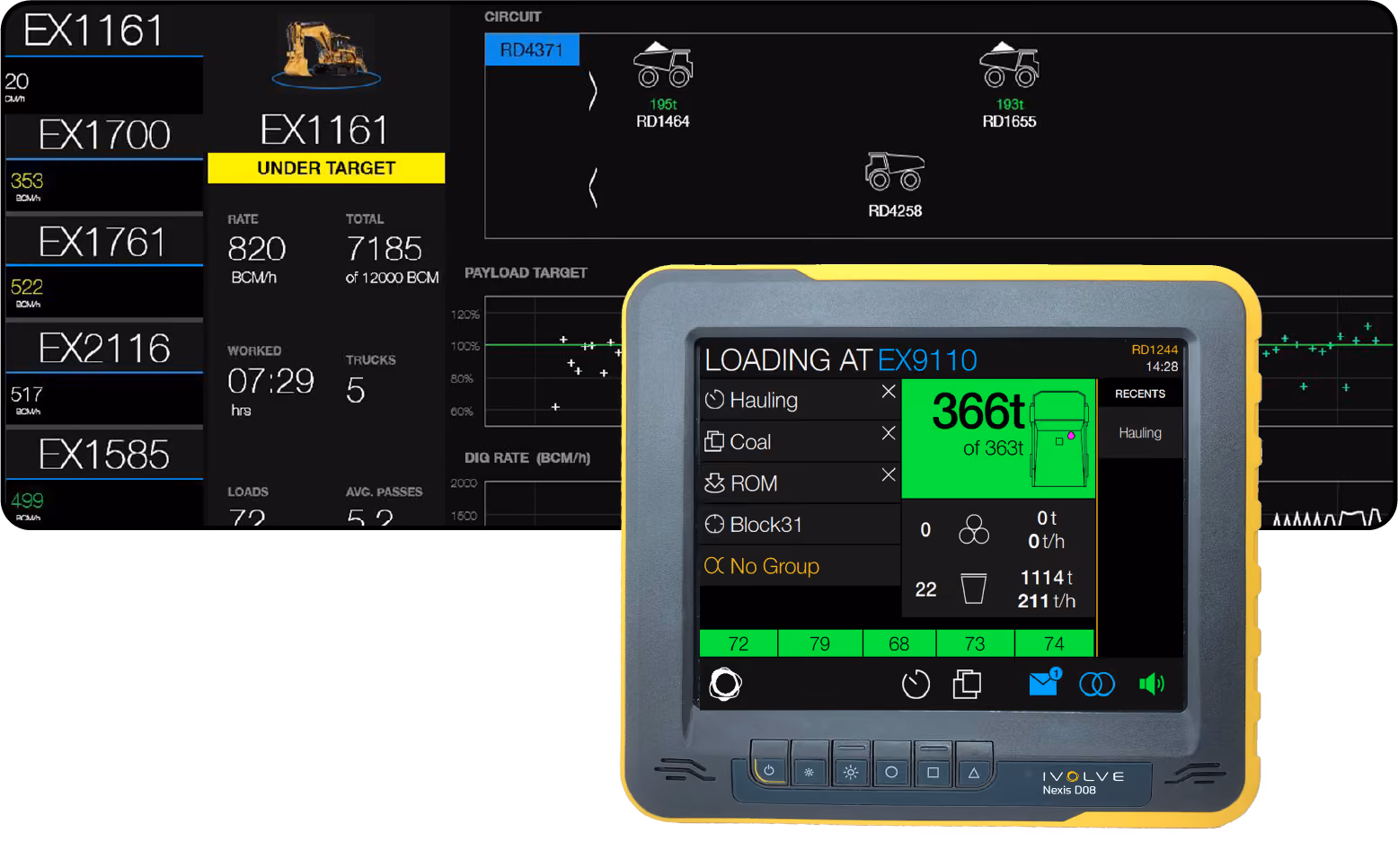This screenshot has width=1398, height=868.
Task: Select the EX1161 excavator in the sidebar list
Action: (x=103, y=58)
